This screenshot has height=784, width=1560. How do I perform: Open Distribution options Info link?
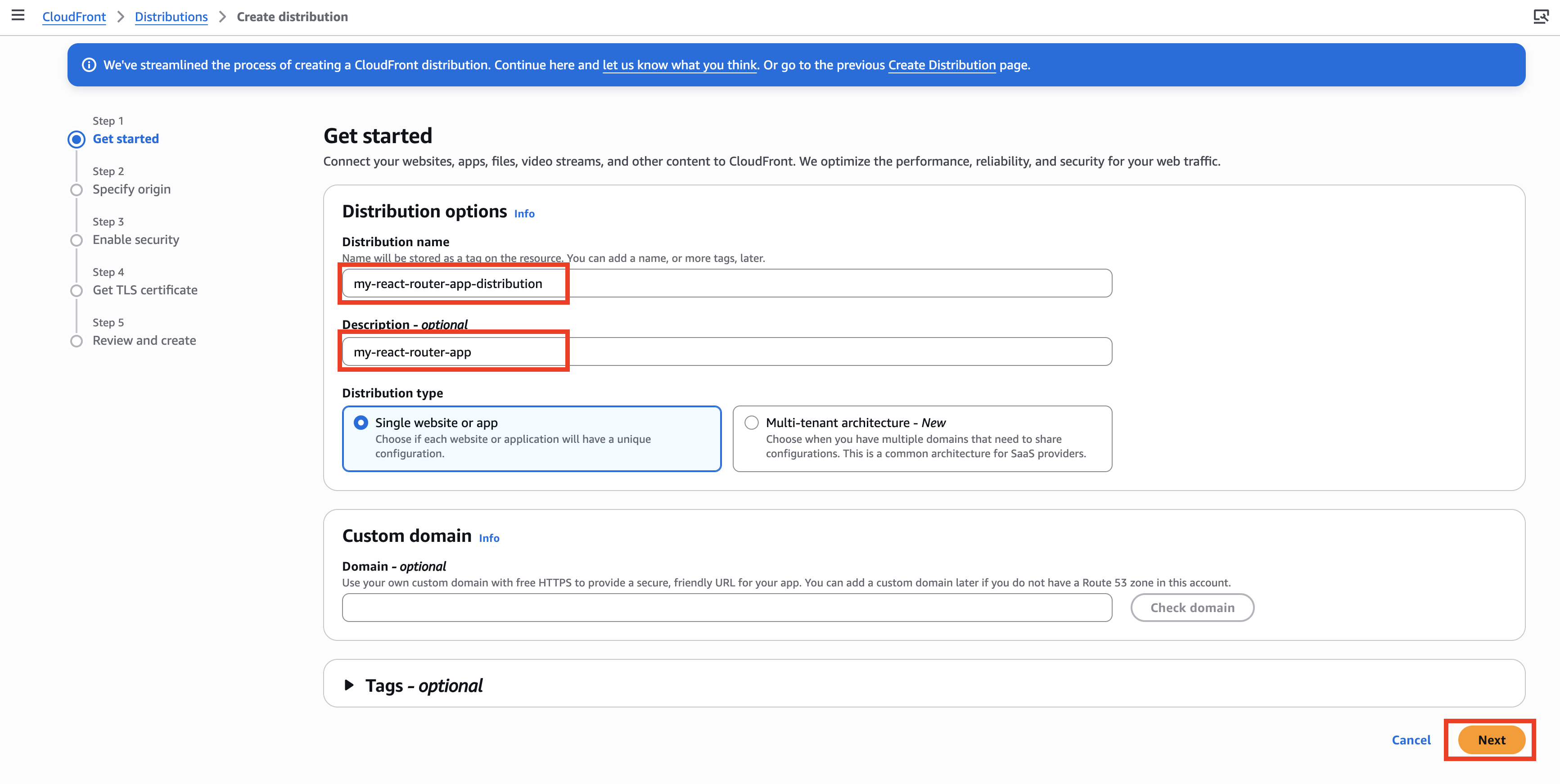click(x=524, y=214)
